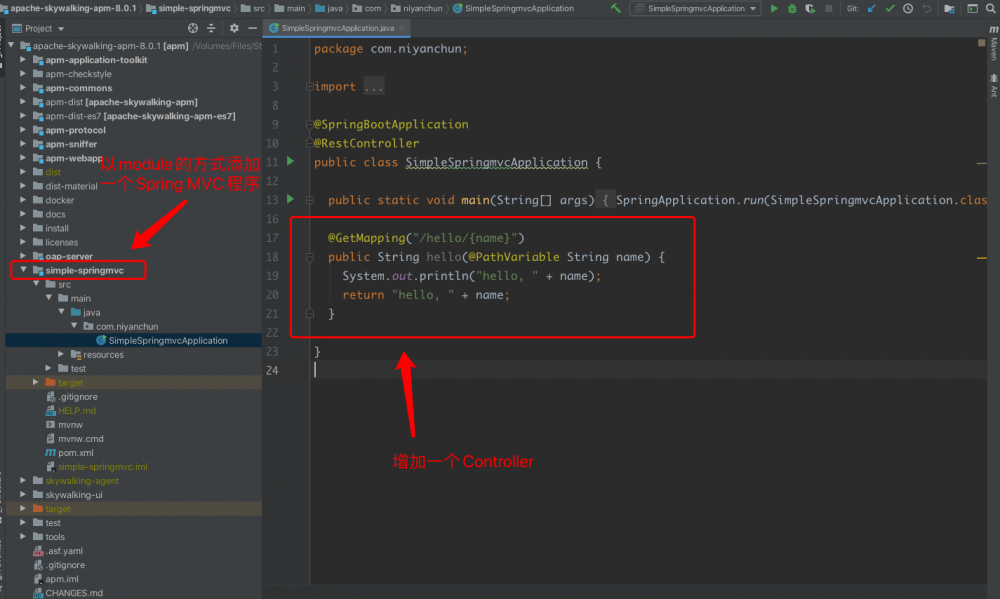Click run gutter arrow beside main method
The width and height of the screenshot is (1000, 599).
(x=291, y=199)
